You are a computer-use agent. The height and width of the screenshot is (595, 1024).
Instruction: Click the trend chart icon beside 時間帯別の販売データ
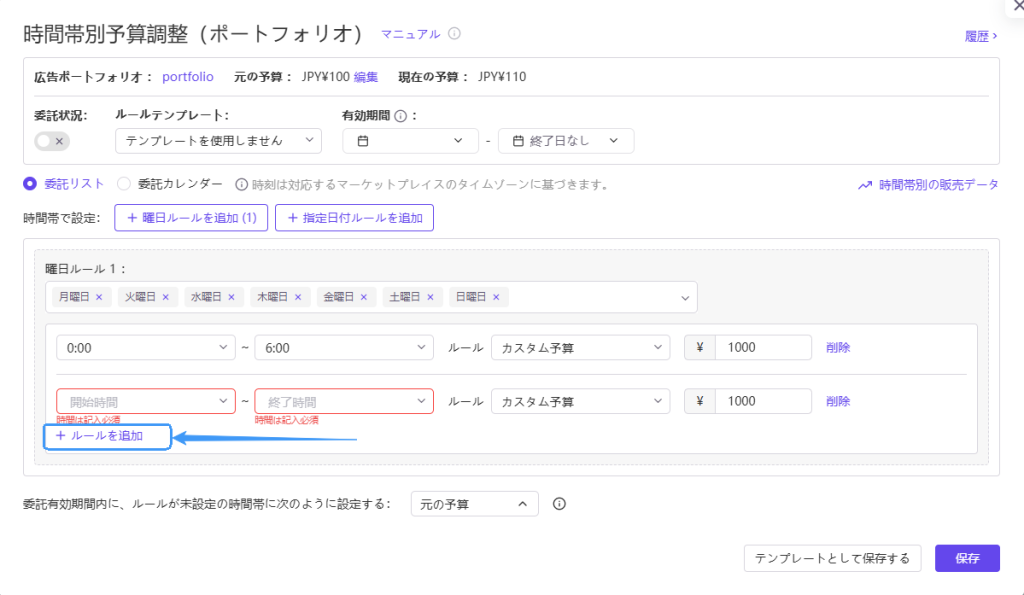point(865,185)
